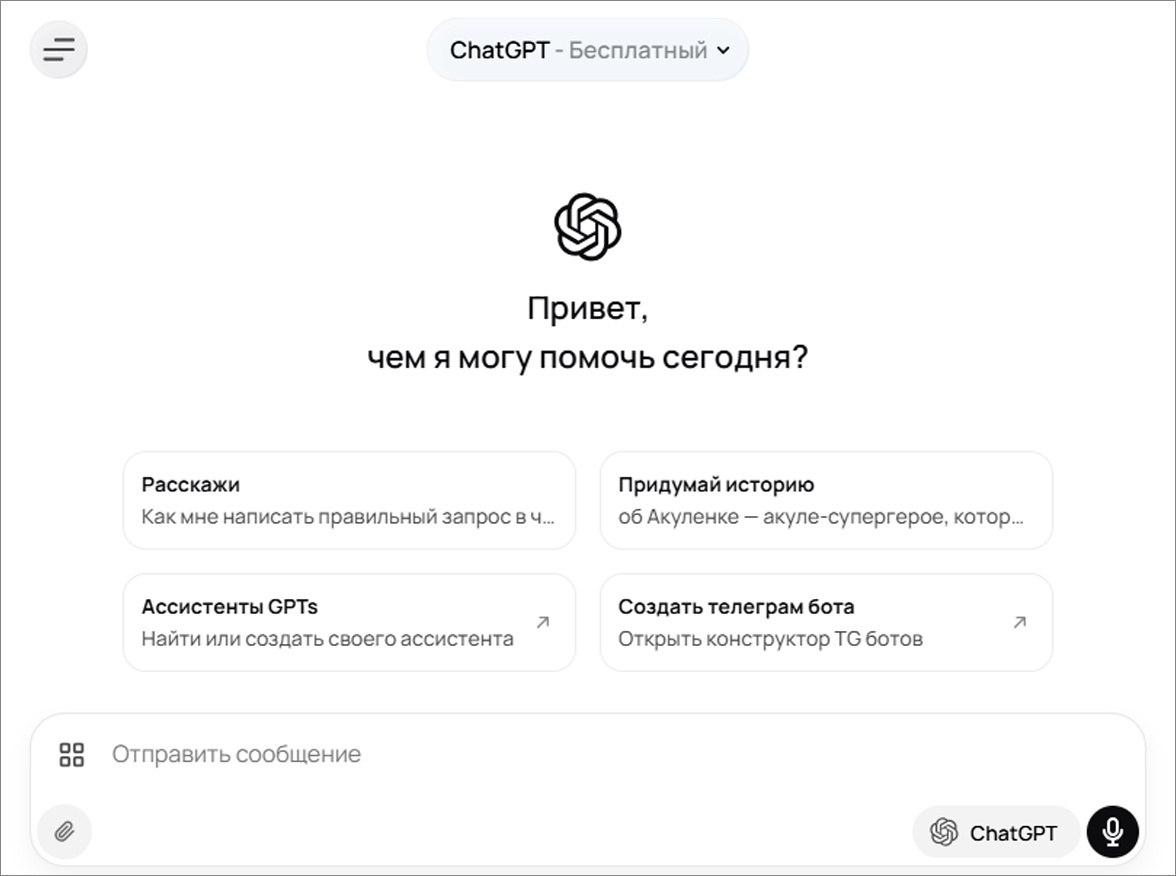Screen dimensions: 1176x876
Task: Click the ChatGPT label in the bottom pill
Action: (1012, 831)
